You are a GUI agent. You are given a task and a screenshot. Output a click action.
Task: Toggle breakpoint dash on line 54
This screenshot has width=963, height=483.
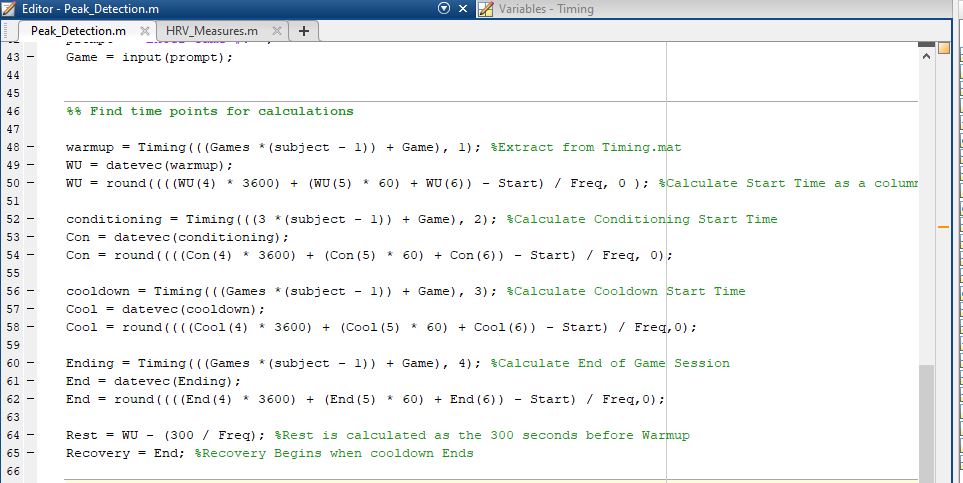(x=31, y=255)
